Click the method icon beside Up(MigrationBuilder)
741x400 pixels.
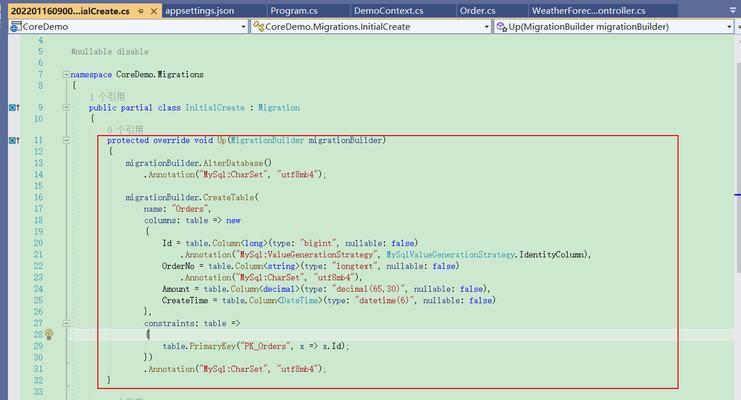point(501,26)
